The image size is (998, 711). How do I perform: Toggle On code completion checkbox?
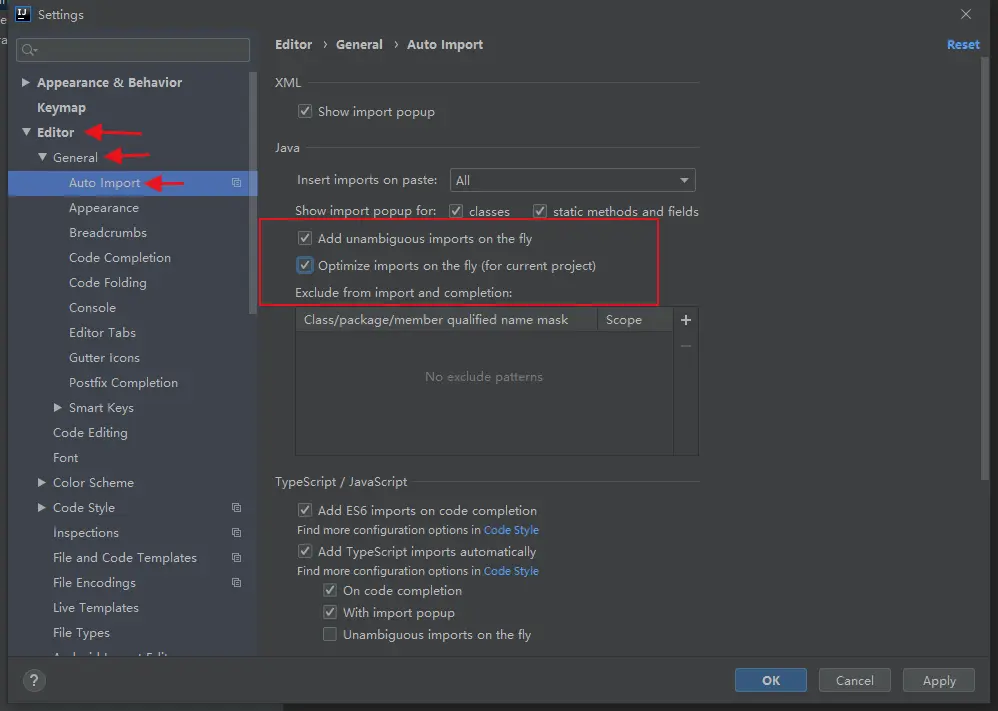(x=330, y=590)
